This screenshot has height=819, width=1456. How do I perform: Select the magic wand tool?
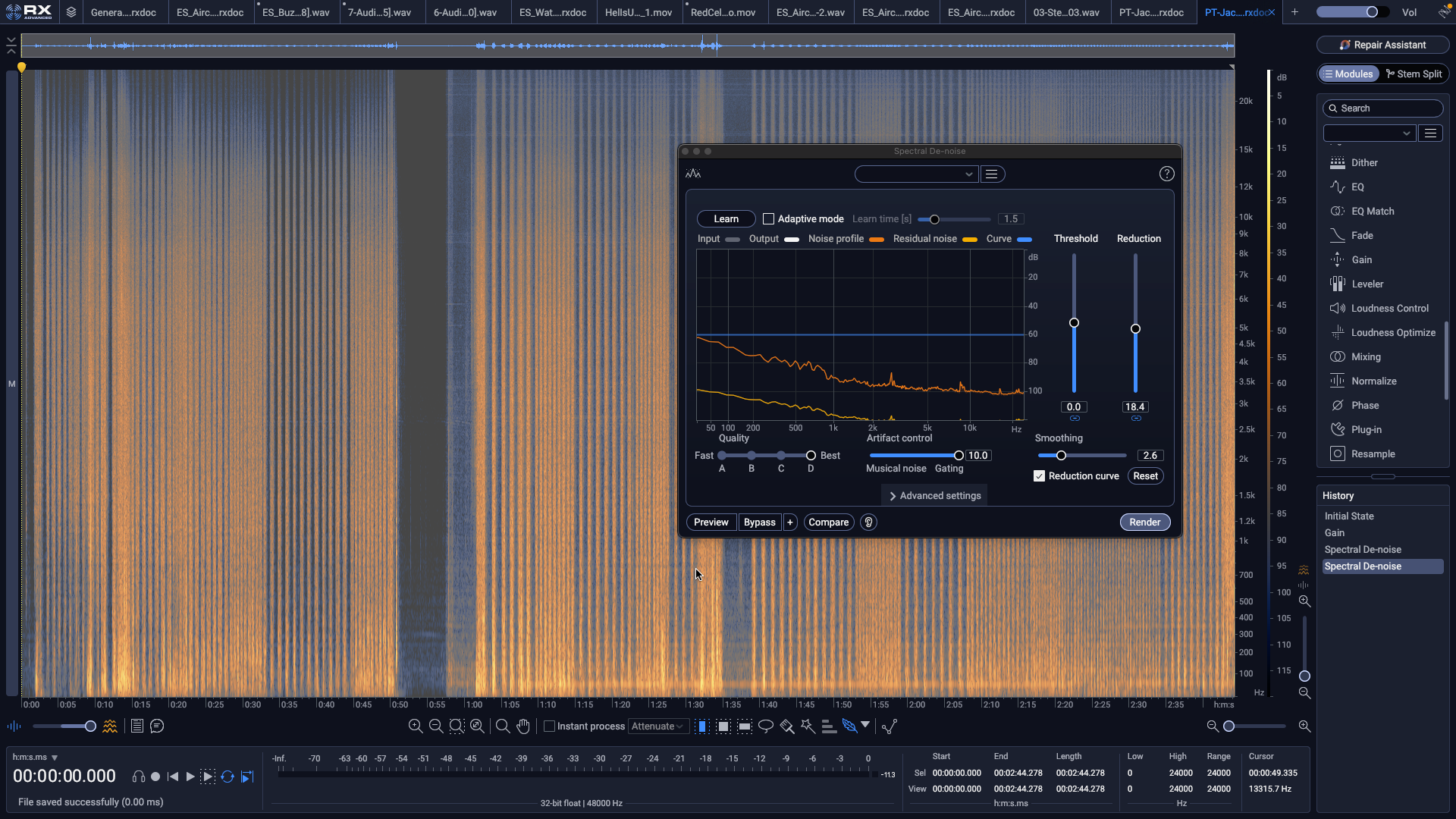coord(808,726)
